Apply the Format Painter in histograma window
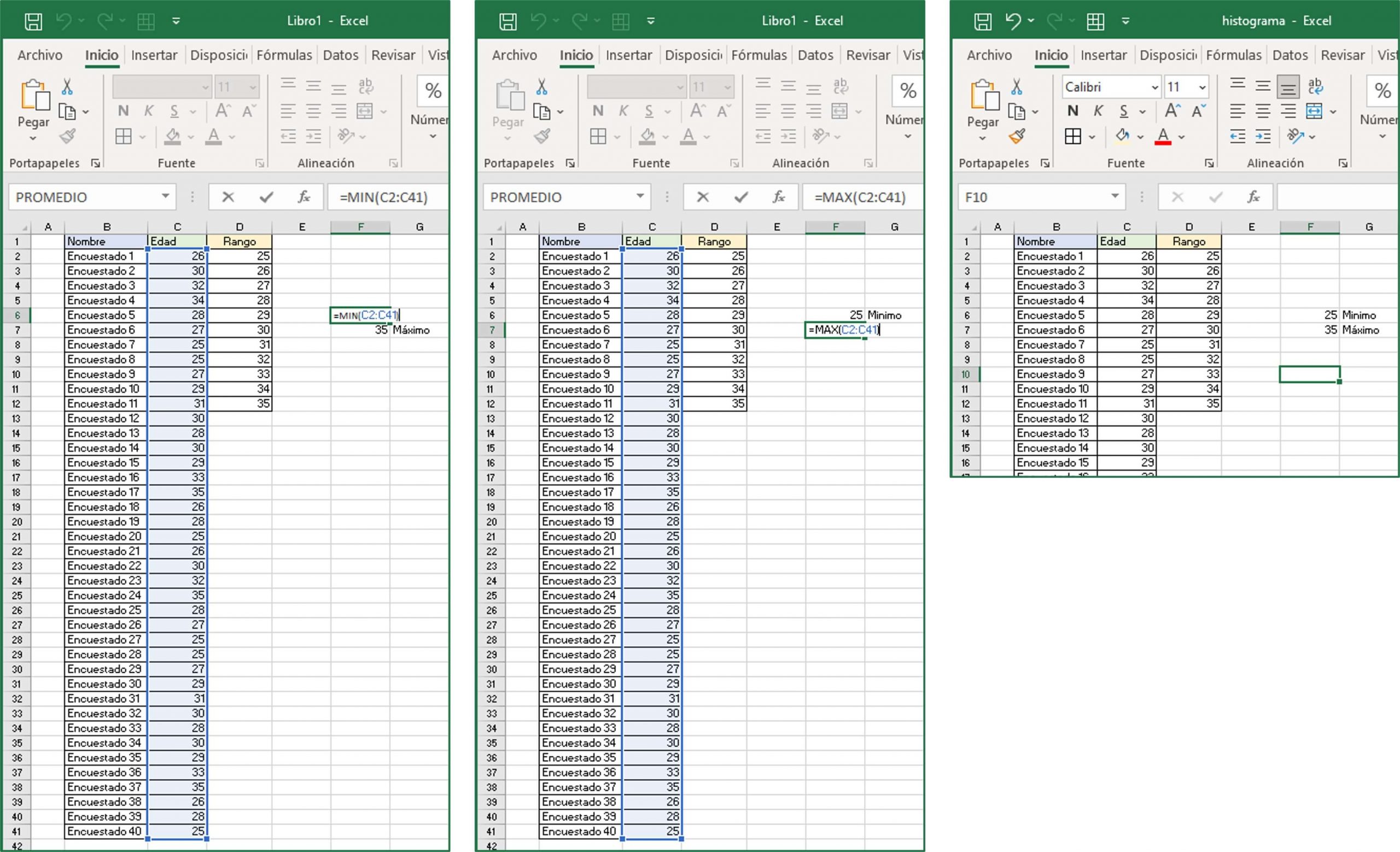1400x852 pixels. coord(1017,136)
